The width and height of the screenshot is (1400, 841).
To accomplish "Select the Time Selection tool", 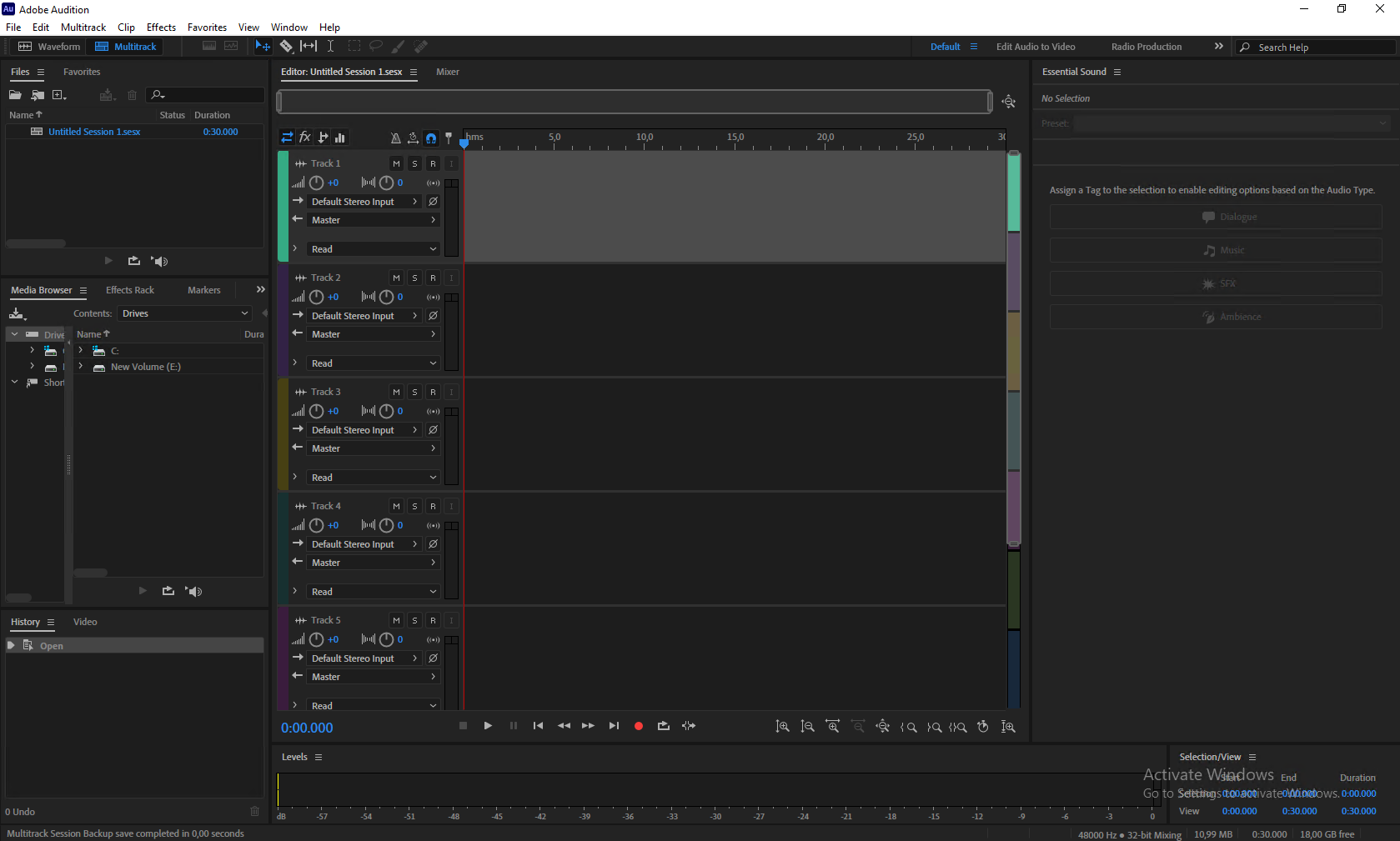I will point(330,47).
